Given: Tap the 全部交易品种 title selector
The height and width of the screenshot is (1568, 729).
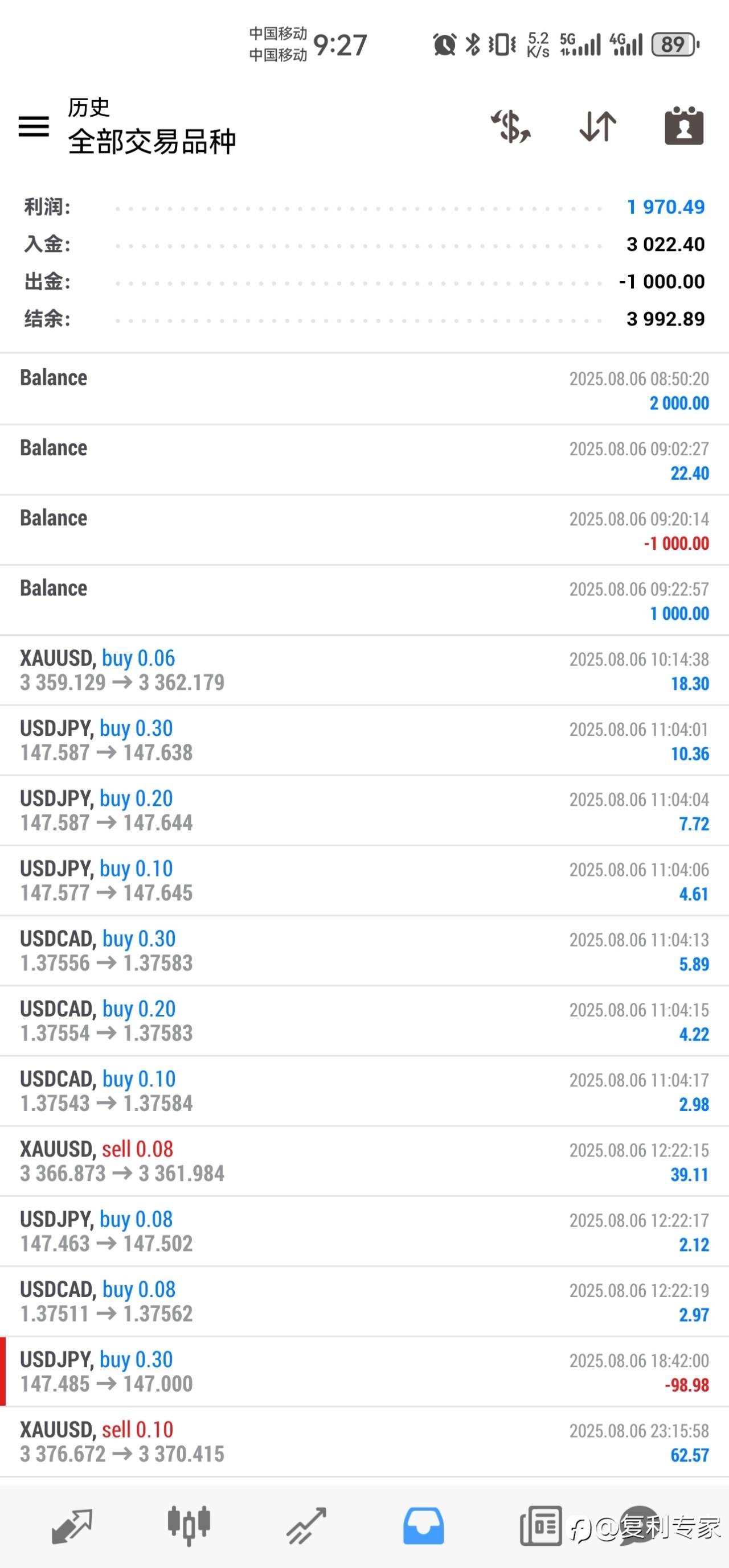Looking at the screenshot, I should 151,141.
